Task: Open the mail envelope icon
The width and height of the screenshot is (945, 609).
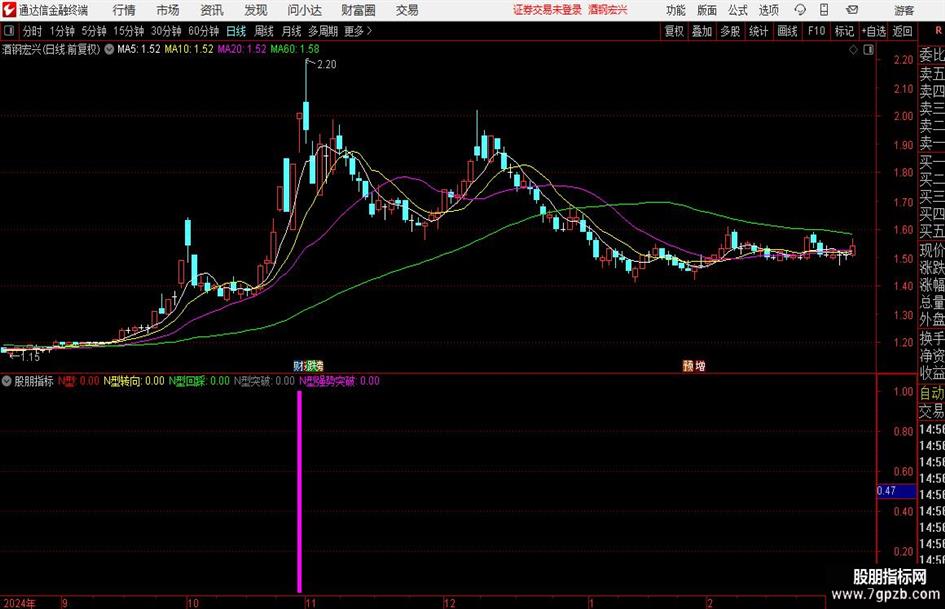Action: [x=852, y=10]
